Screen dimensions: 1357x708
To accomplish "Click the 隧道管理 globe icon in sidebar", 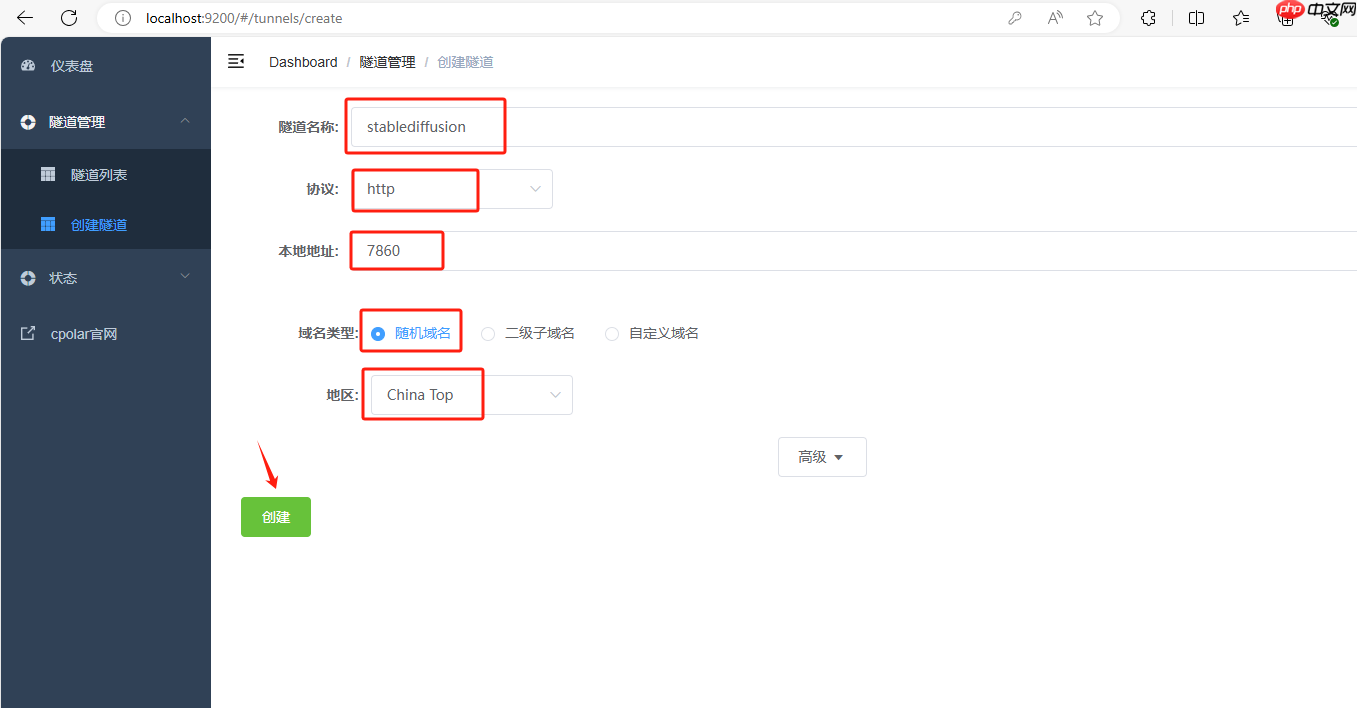I will pos(27,121).
